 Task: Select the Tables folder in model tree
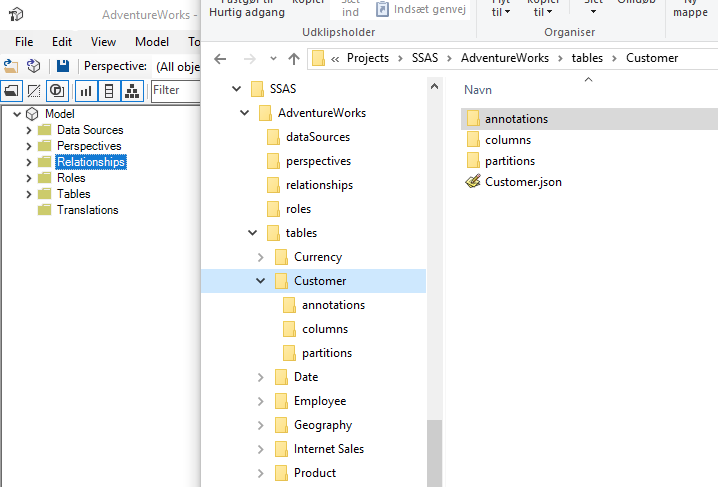pos(73,194)
